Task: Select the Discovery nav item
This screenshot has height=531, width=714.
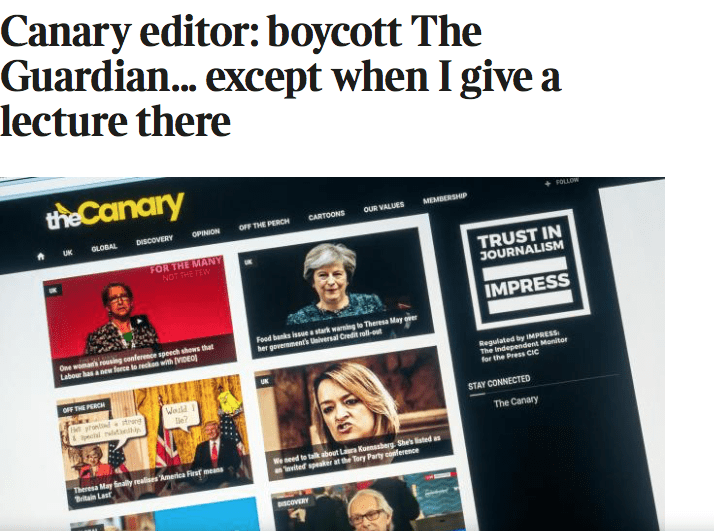Action: 154,240
